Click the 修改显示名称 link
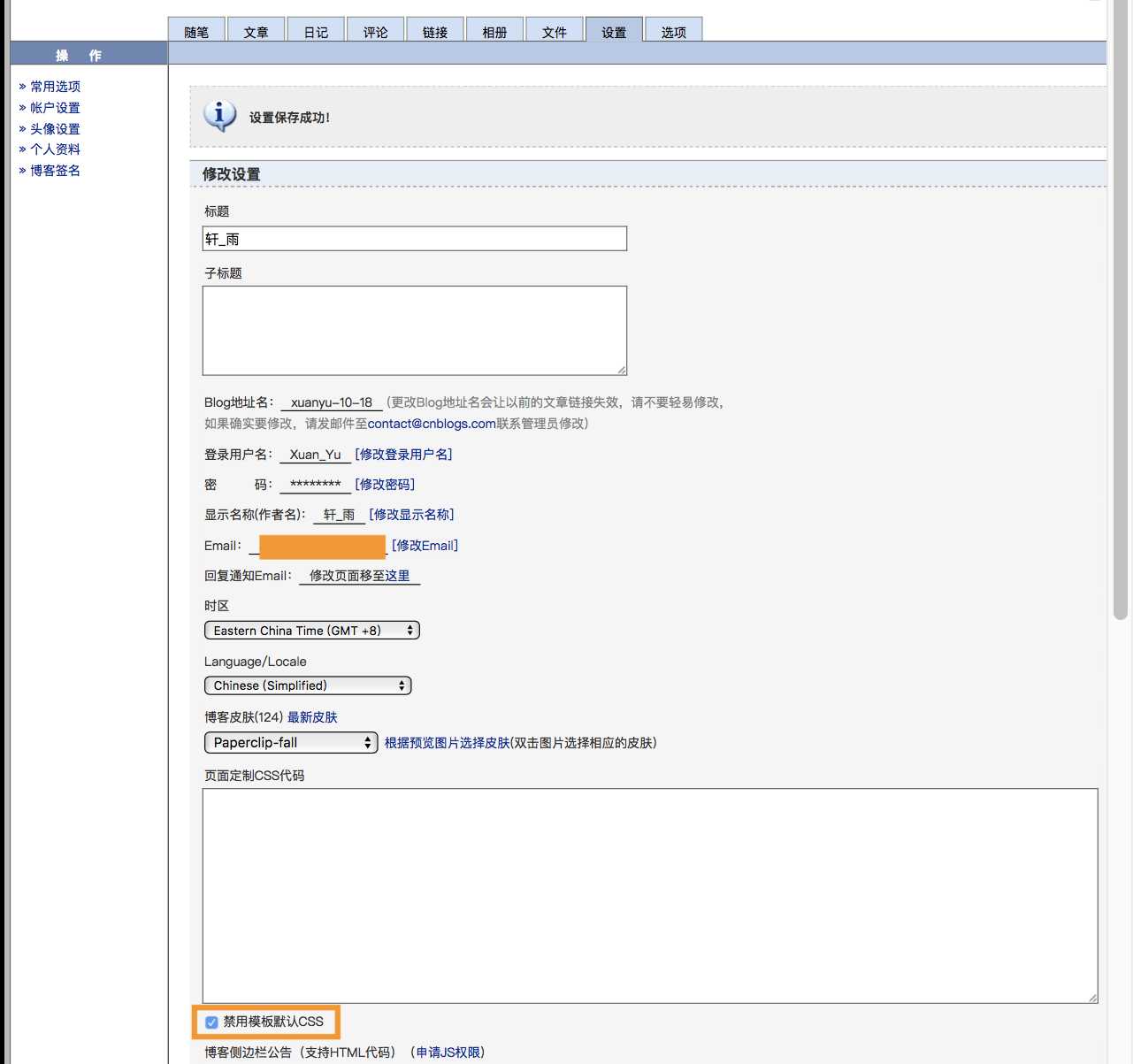Viewport: 1133px width, 1064px height. [x=411, y=515]
